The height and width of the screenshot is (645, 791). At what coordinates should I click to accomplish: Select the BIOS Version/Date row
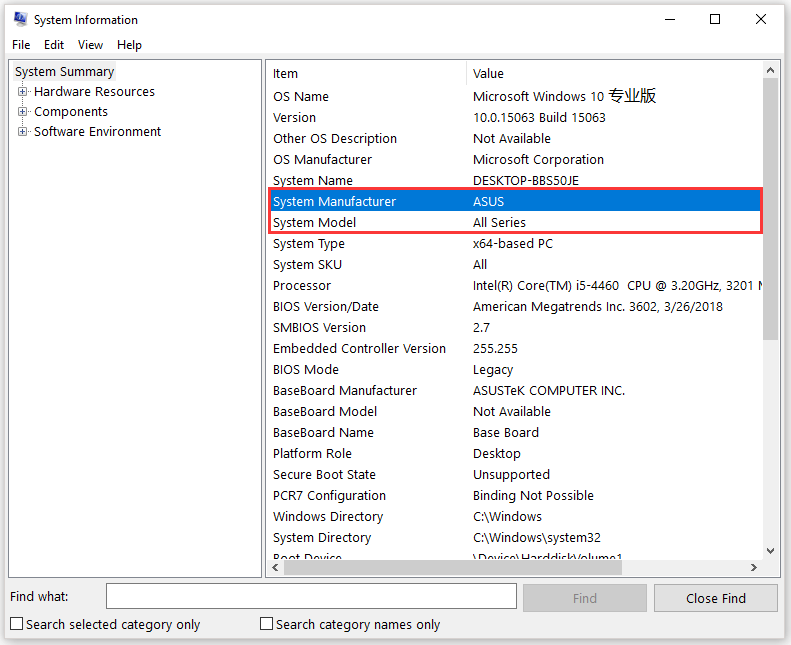(x=515, y=307)
